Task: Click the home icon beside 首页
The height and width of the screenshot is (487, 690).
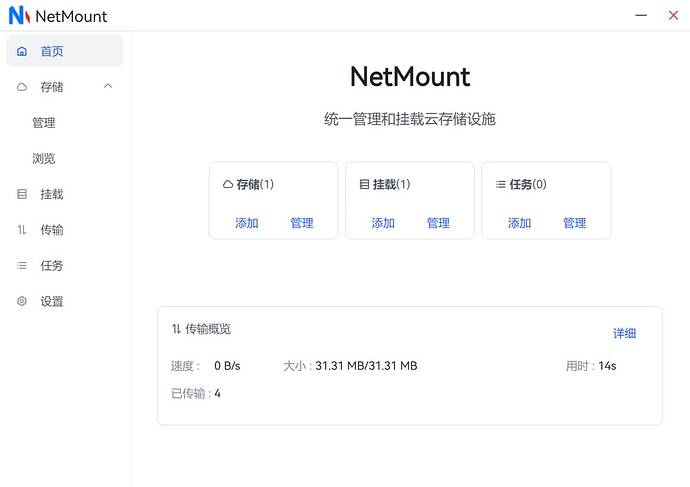Action: (x=22, y=51)
